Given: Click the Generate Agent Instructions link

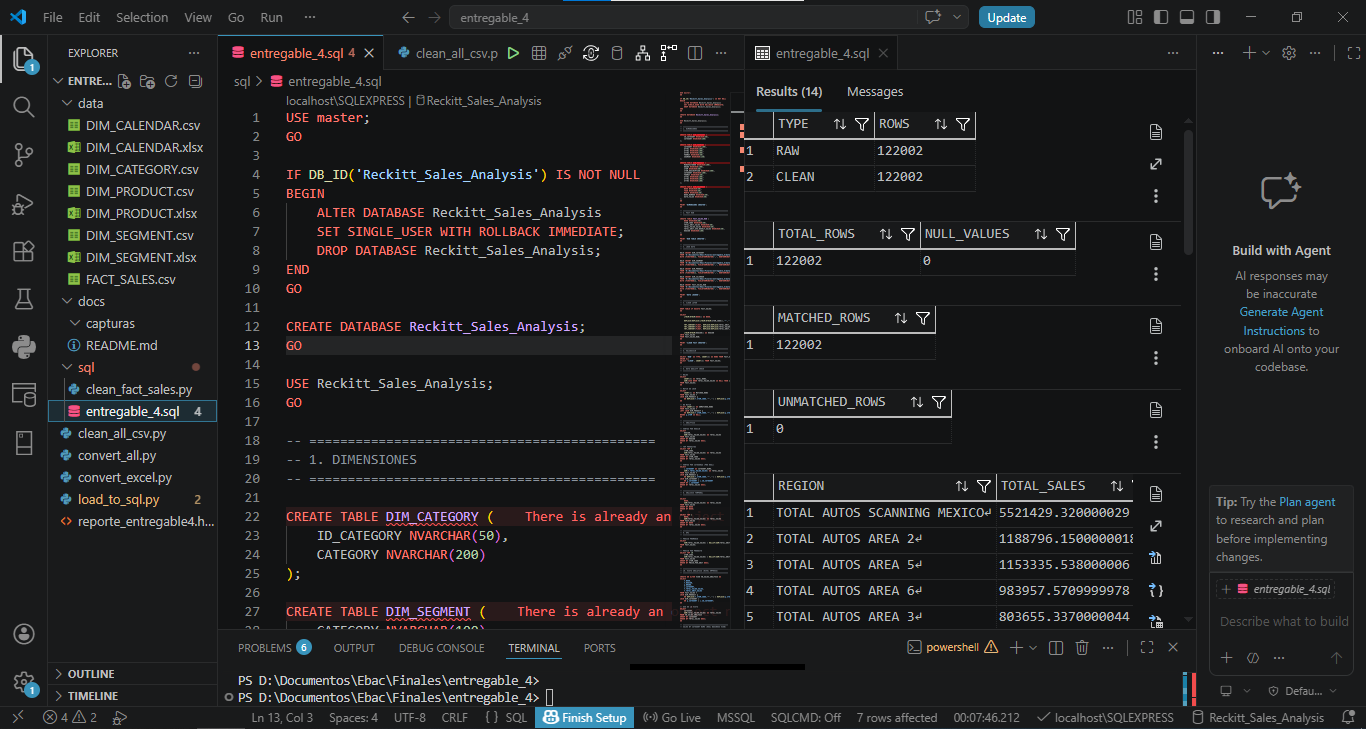Looking at the screenshot, I should (1281, 321).
